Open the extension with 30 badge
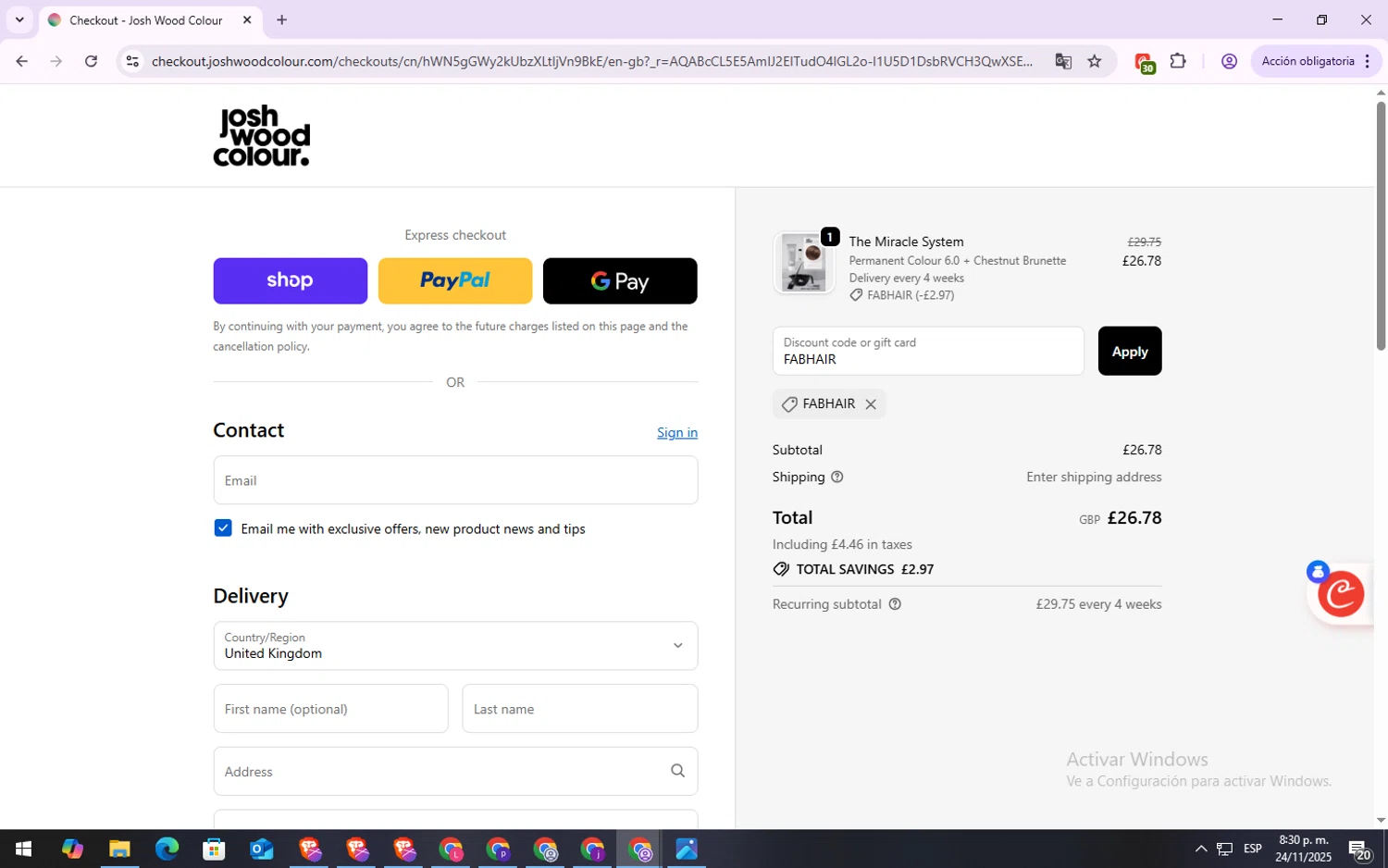This screenshot has width=1388, height=868. tap(1144, 62)
